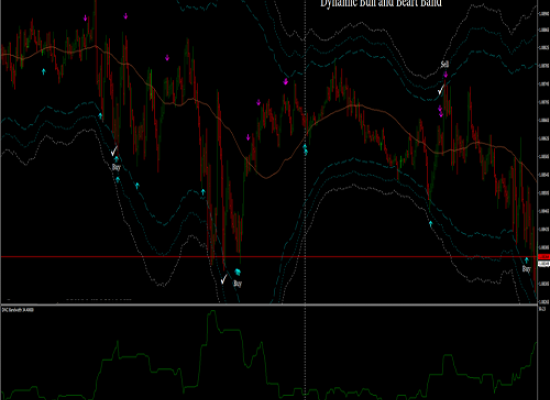This screenshot has height=400, width=550.
Task: Click the Dynamic Bull and Bear Band title
Action: click(381, 4)
